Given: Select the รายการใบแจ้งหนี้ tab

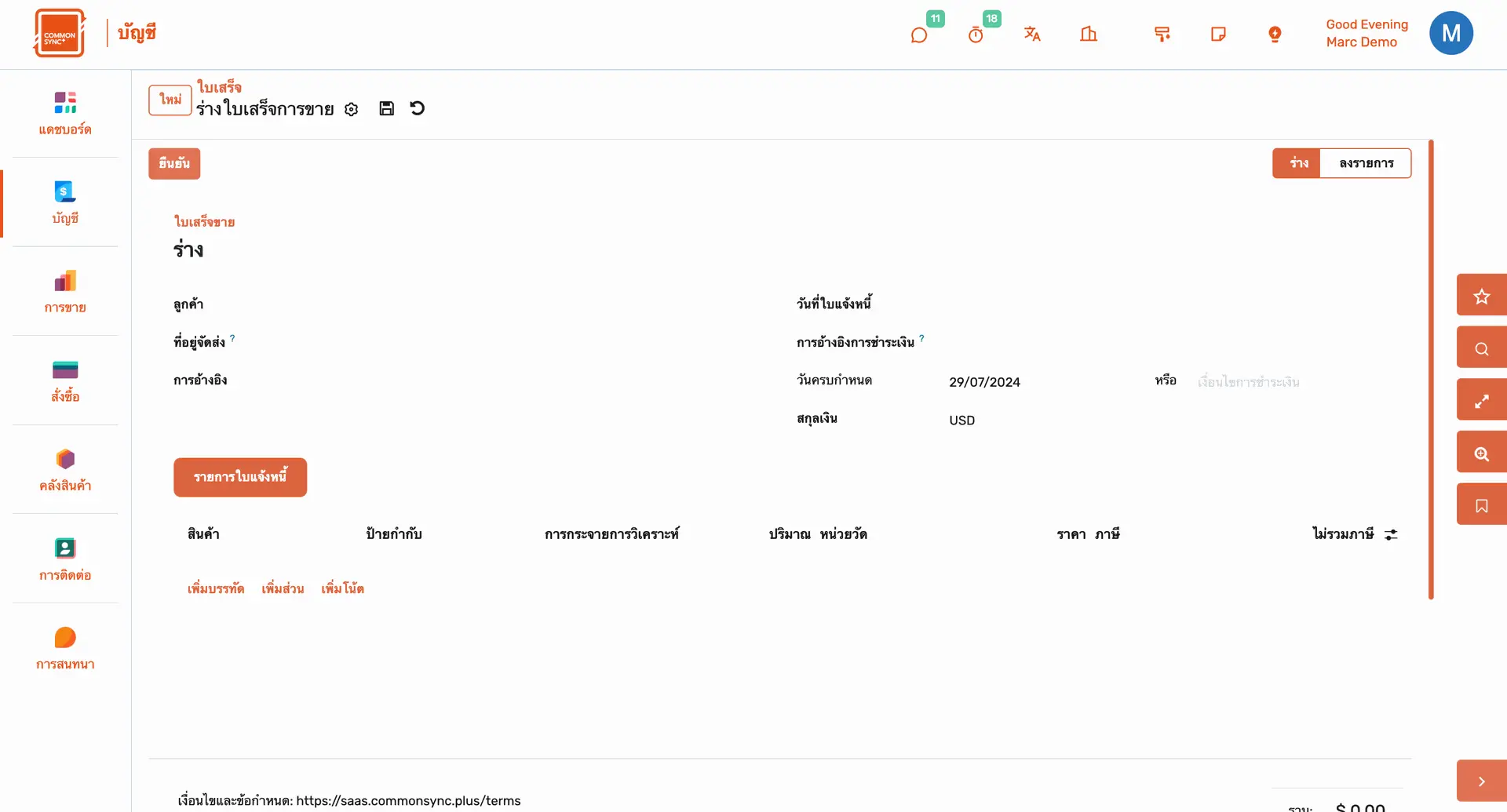Looking at the screenshot, I should [x=240, y=477].
